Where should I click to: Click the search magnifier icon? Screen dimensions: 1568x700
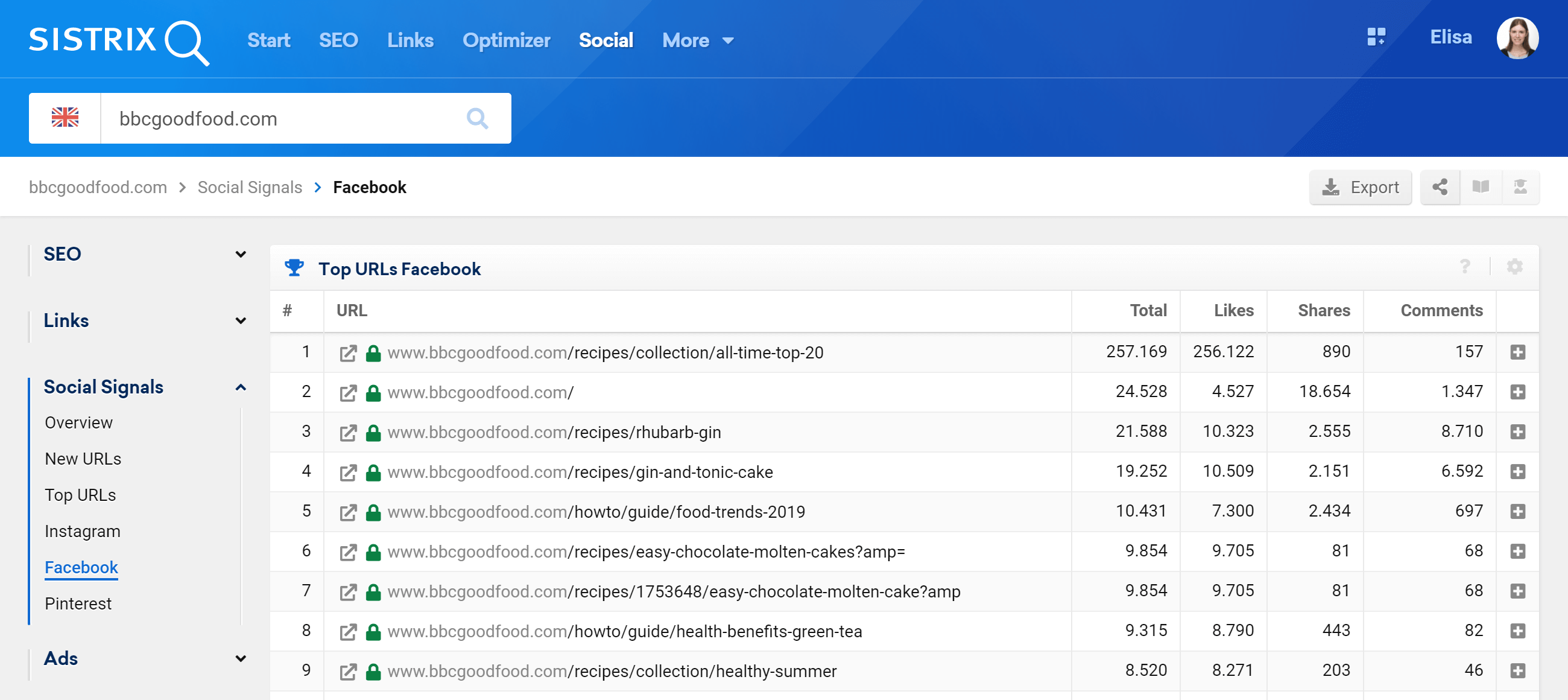pyautogui.click(x=477, y=118)
